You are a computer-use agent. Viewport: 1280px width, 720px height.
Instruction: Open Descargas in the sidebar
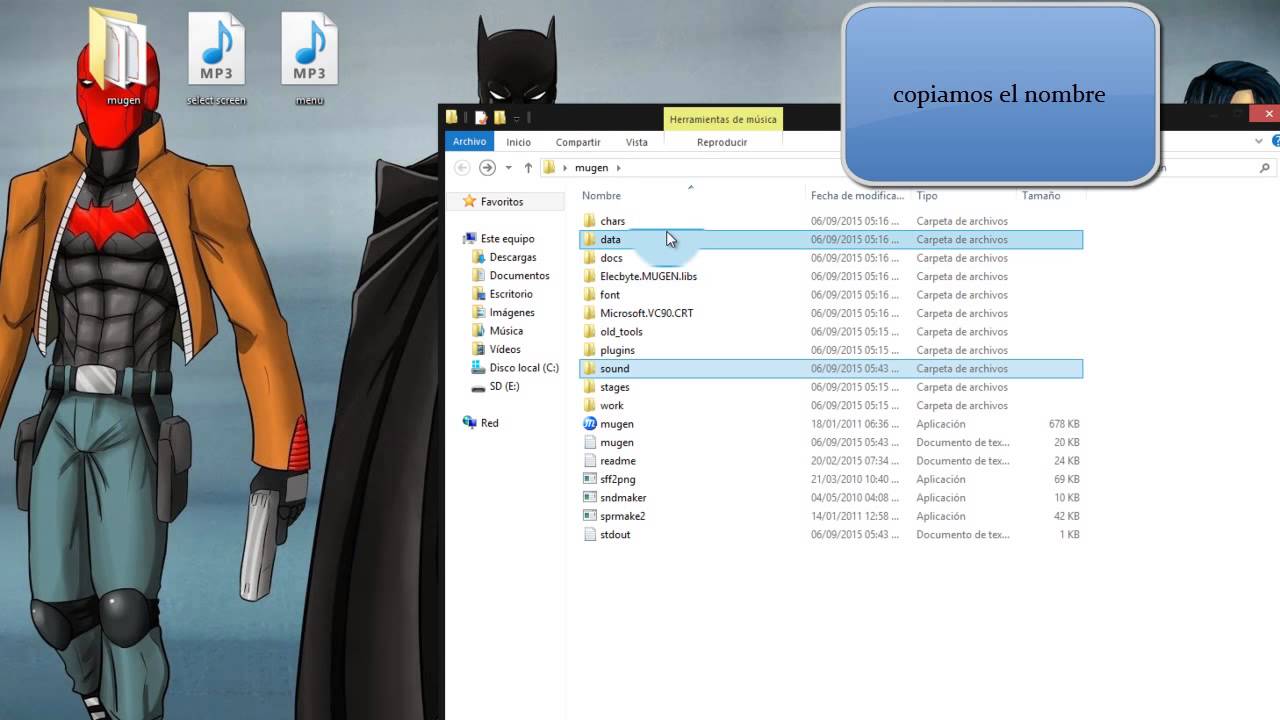click(x=513, y=257)
